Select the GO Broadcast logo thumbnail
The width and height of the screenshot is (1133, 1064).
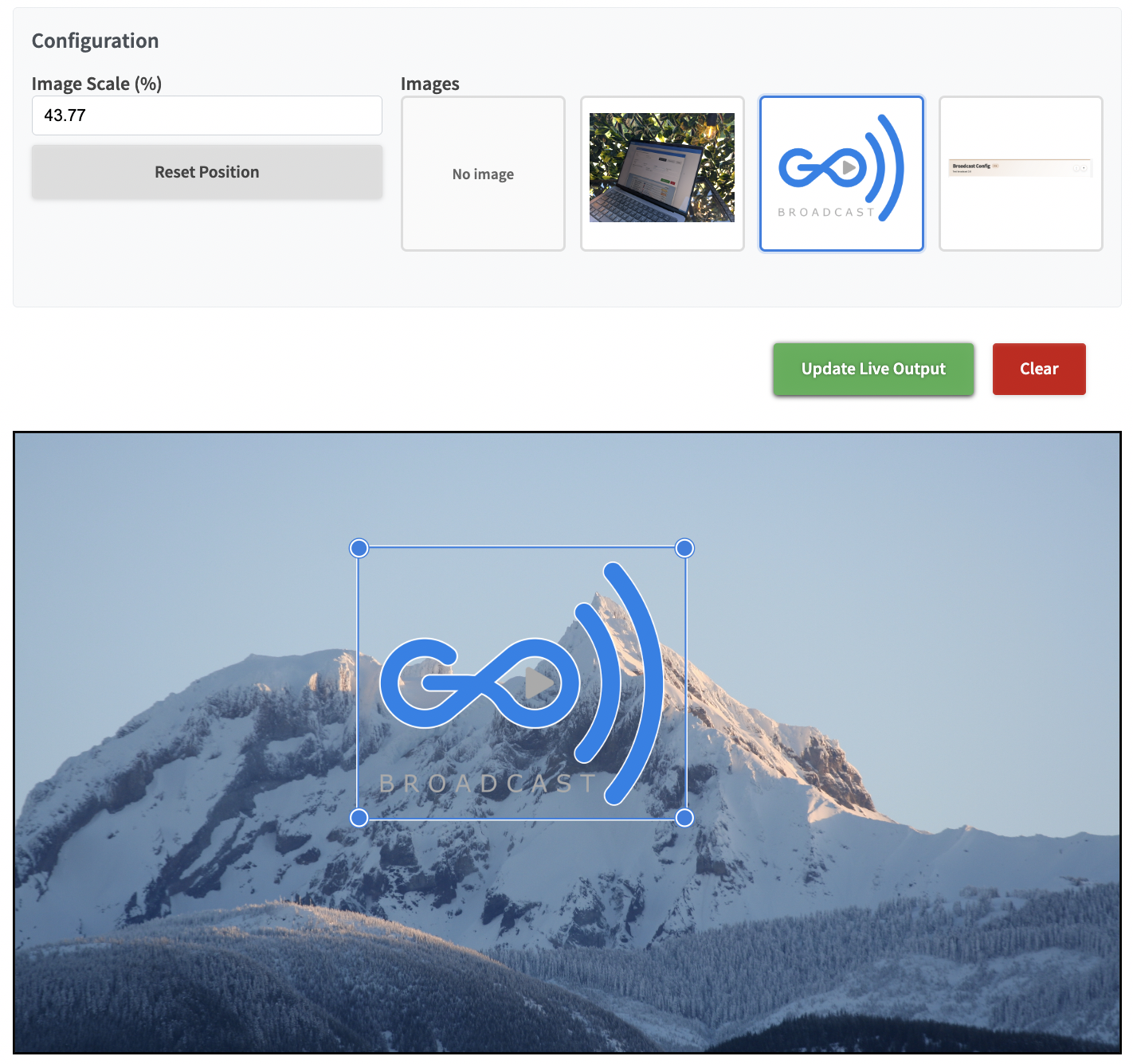coord(841,174)
